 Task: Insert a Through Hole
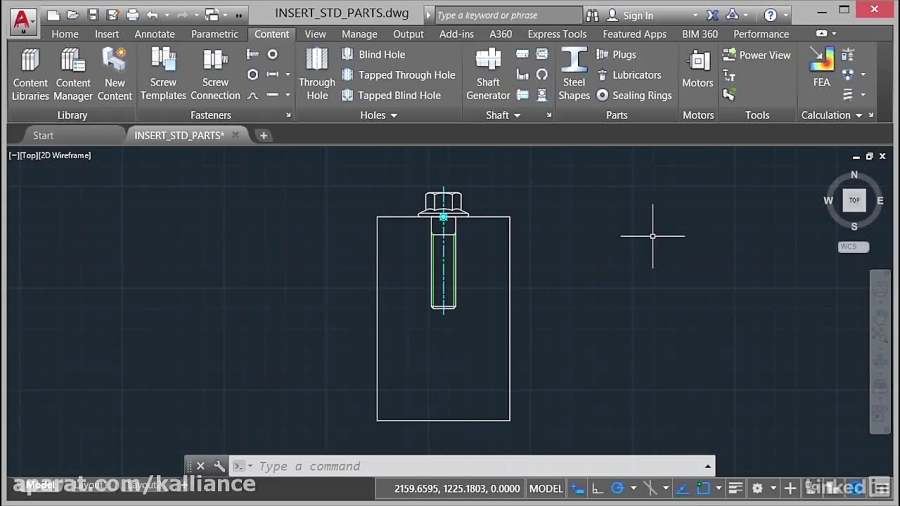tap(316, 75)
